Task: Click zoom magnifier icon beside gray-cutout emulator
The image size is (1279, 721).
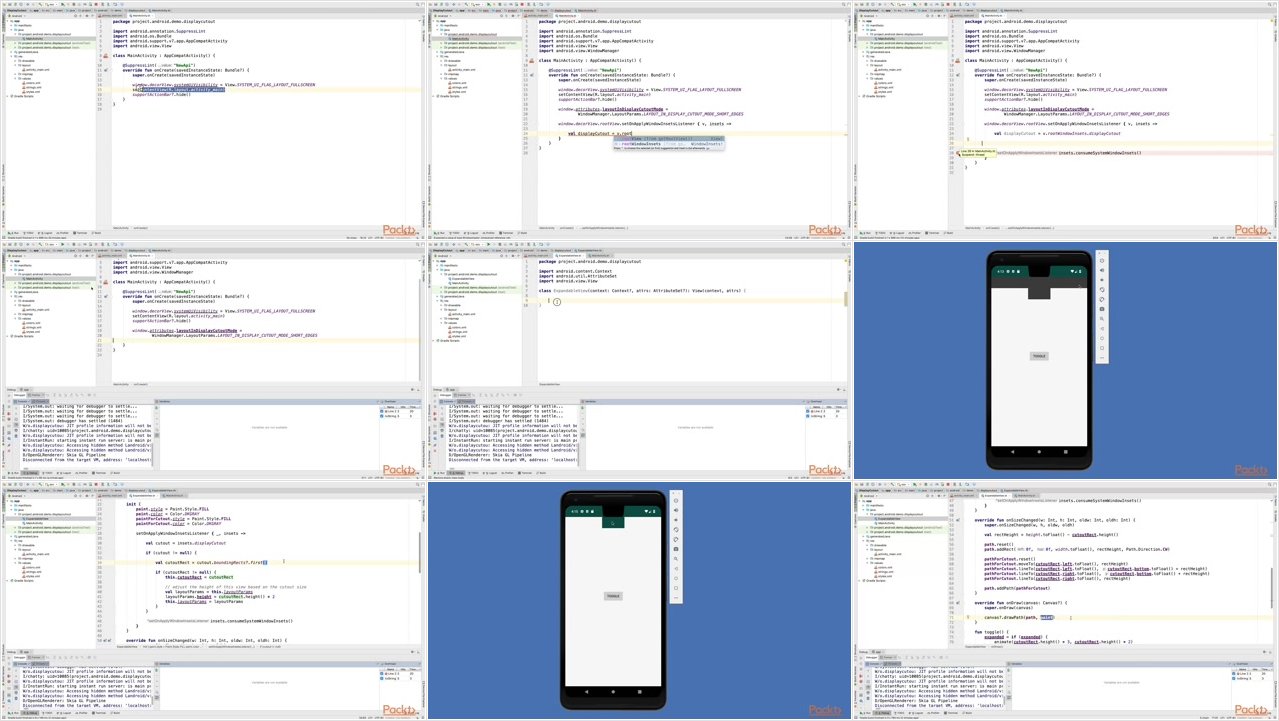Action: pyautogui.click(x=1102, y=319)
